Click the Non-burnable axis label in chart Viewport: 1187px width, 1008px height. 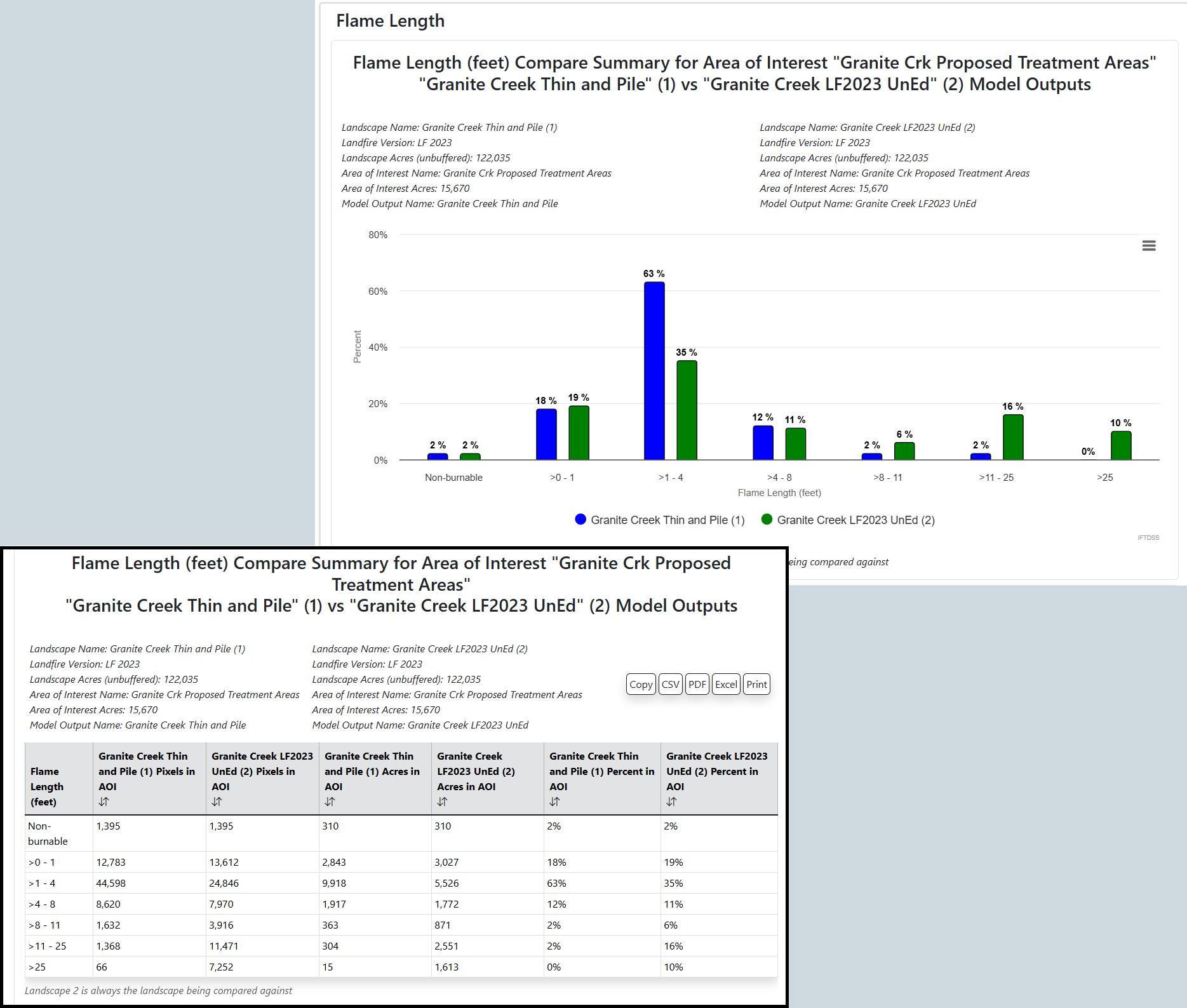pyautogui.click(x=453, y=477)
